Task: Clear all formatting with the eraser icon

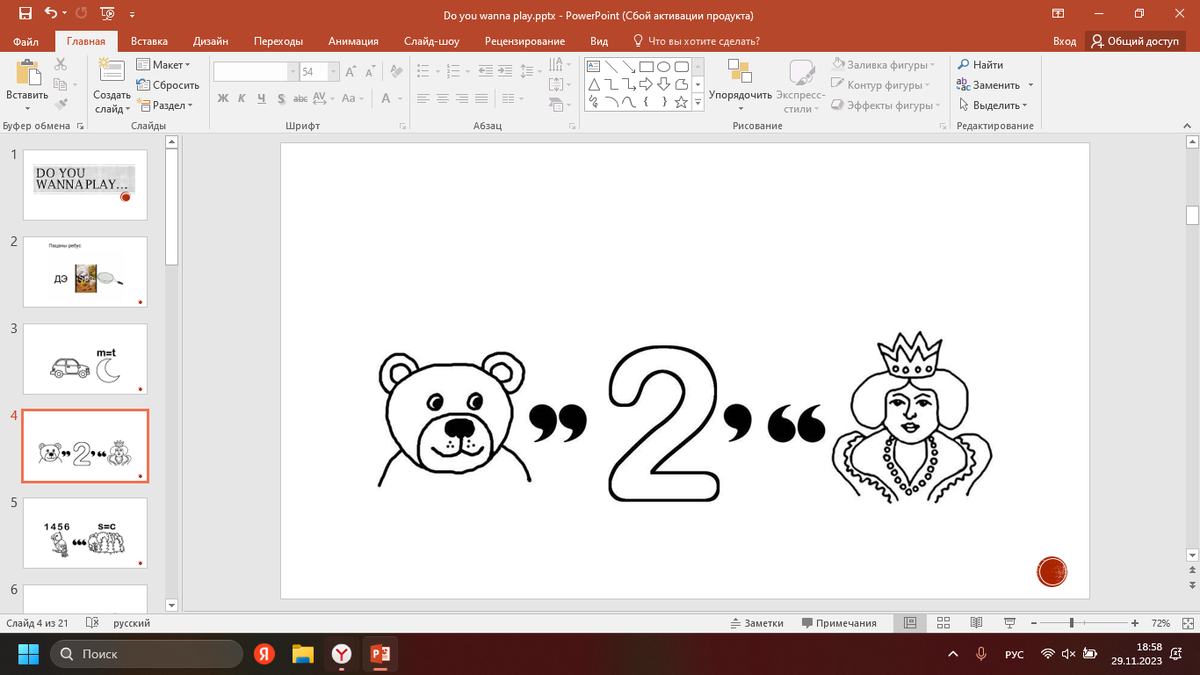Action: [396, 72]
